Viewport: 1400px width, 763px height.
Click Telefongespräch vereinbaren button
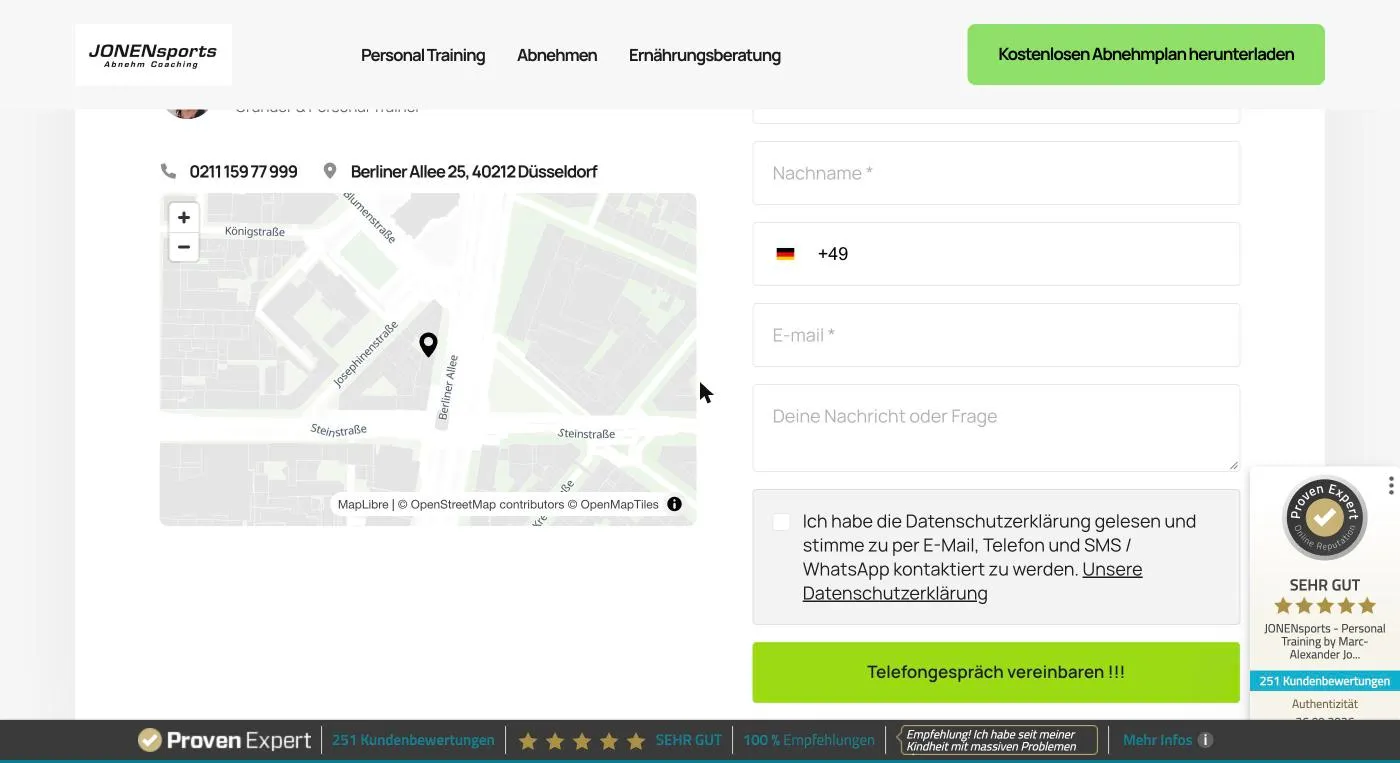[x=996, y=672]
